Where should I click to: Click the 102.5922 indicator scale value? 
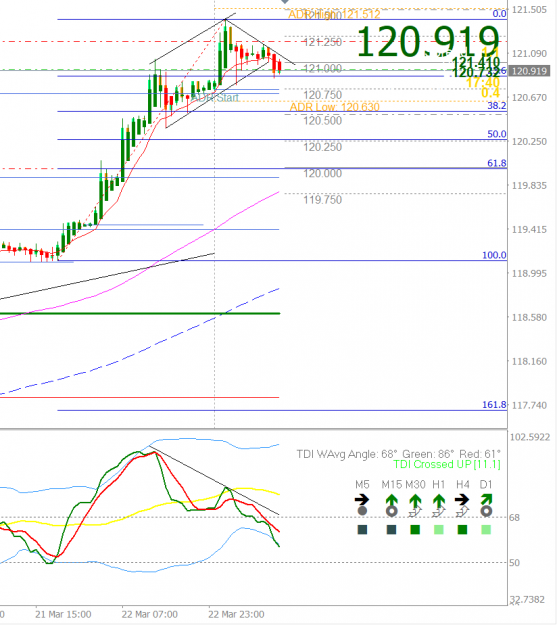point(530,437)
